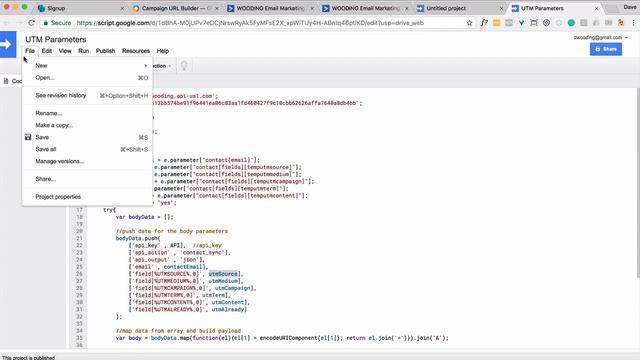Image resolution: width=640 pixels, height=360 pixels.
Task: Bookmark page with the star icon
Action: point(469,23)
